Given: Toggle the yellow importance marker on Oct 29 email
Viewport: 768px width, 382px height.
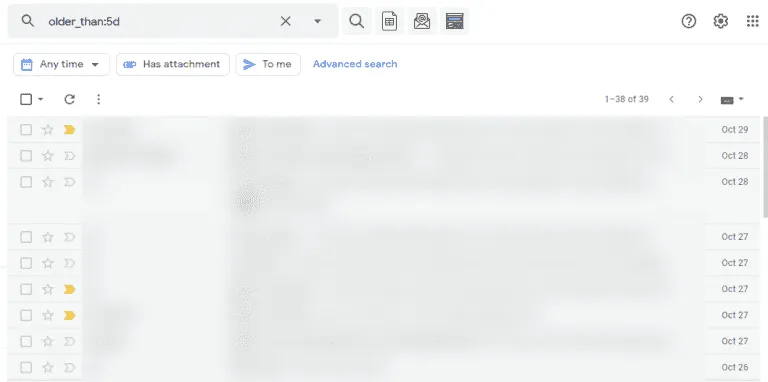Looking at the screenshot, I should click(x=69, y=130).
